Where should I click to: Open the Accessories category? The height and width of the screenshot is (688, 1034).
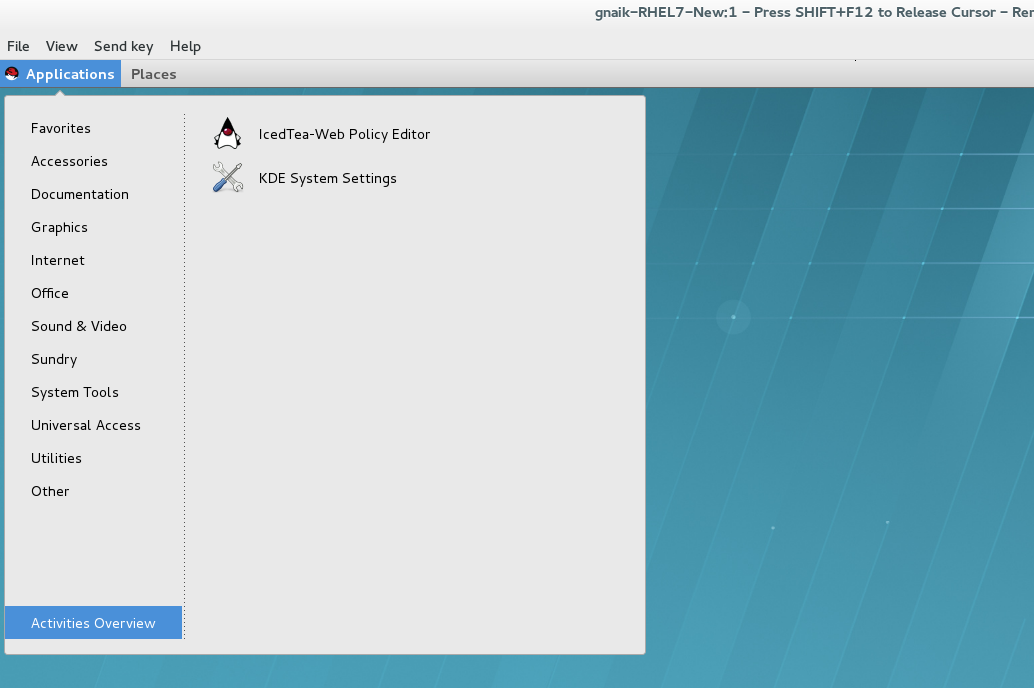(69, 161)
